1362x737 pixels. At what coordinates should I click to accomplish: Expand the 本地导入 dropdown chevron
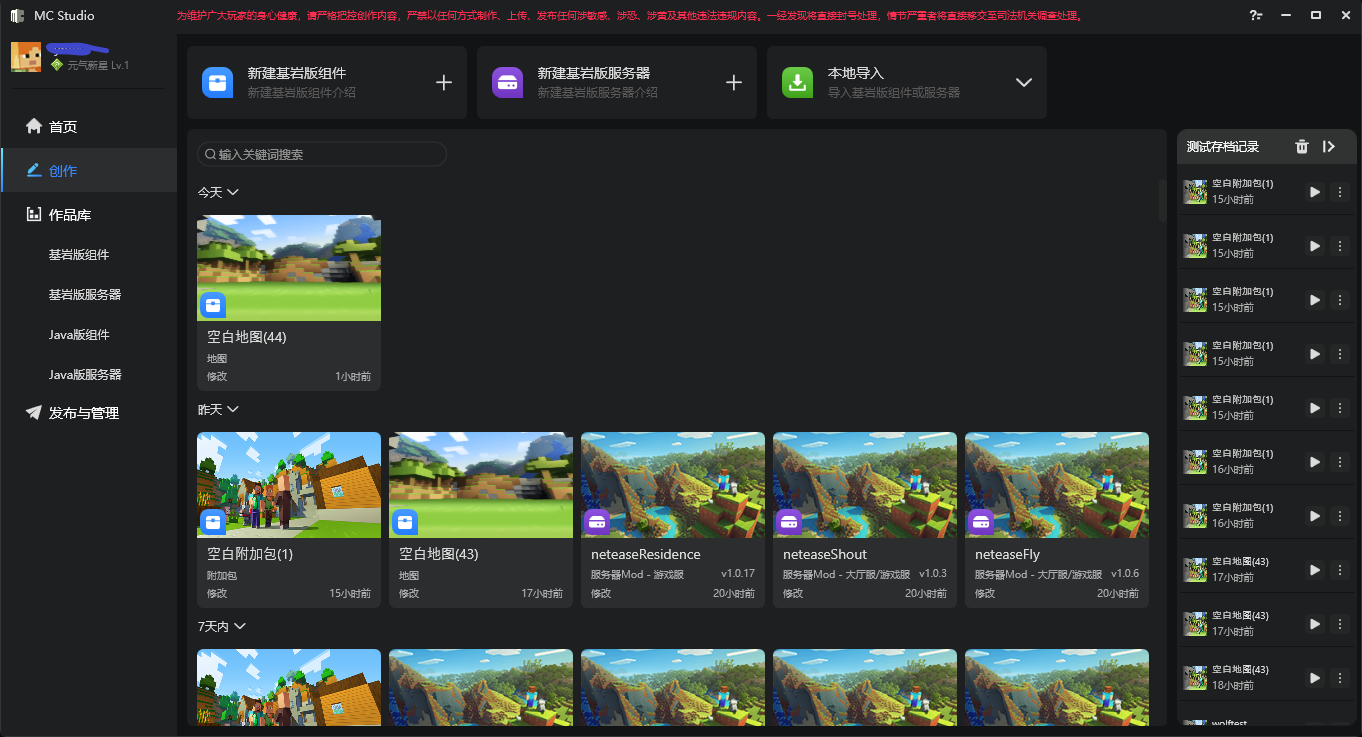pos(1024,82)
